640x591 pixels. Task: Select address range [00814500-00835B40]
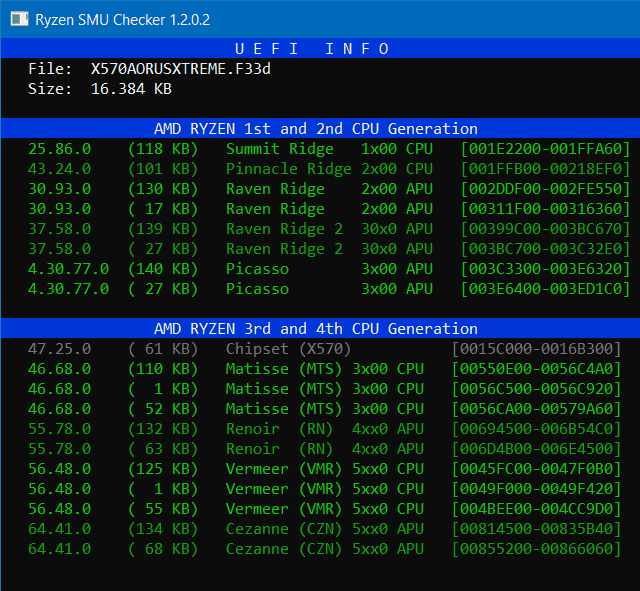click(x=536, y=529)
